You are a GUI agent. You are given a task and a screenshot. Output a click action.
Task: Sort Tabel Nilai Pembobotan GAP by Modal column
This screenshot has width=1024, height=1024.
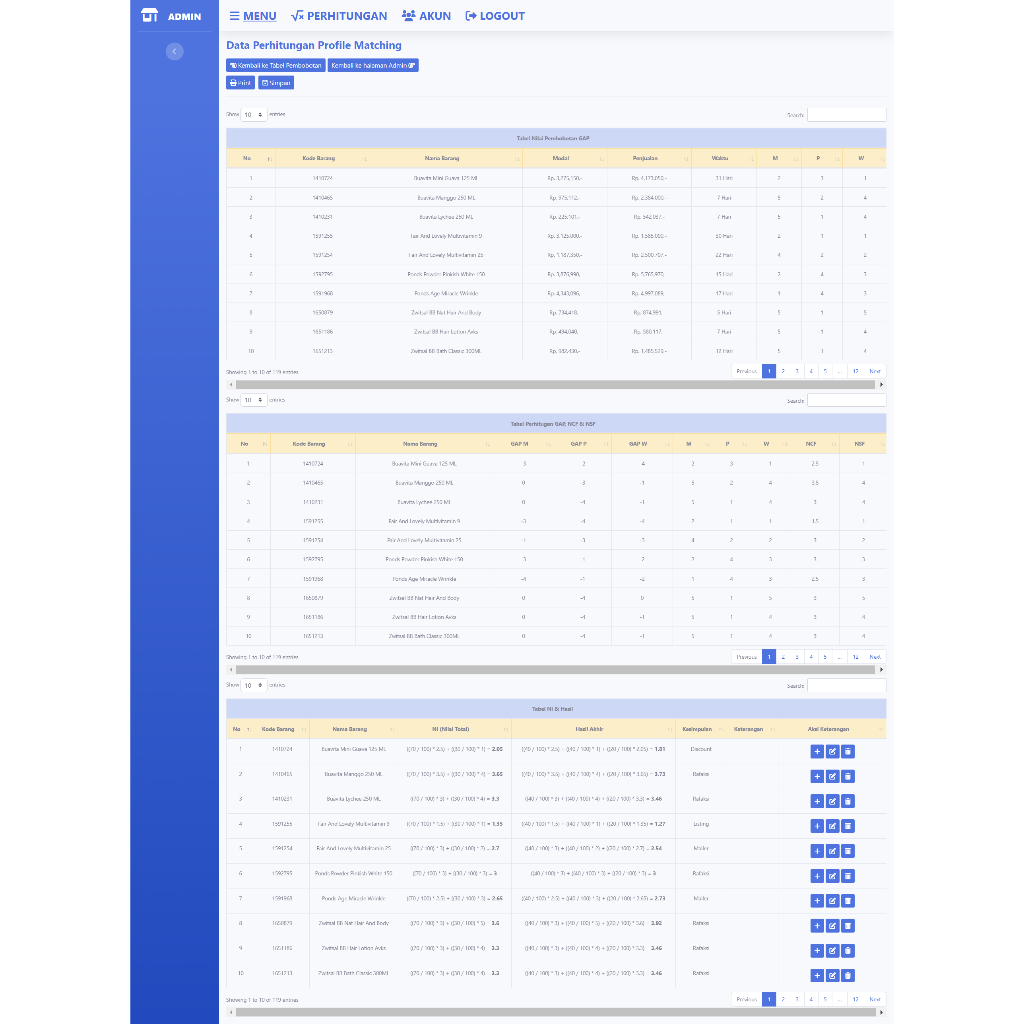pyautogui.click(x=565, y=158)
